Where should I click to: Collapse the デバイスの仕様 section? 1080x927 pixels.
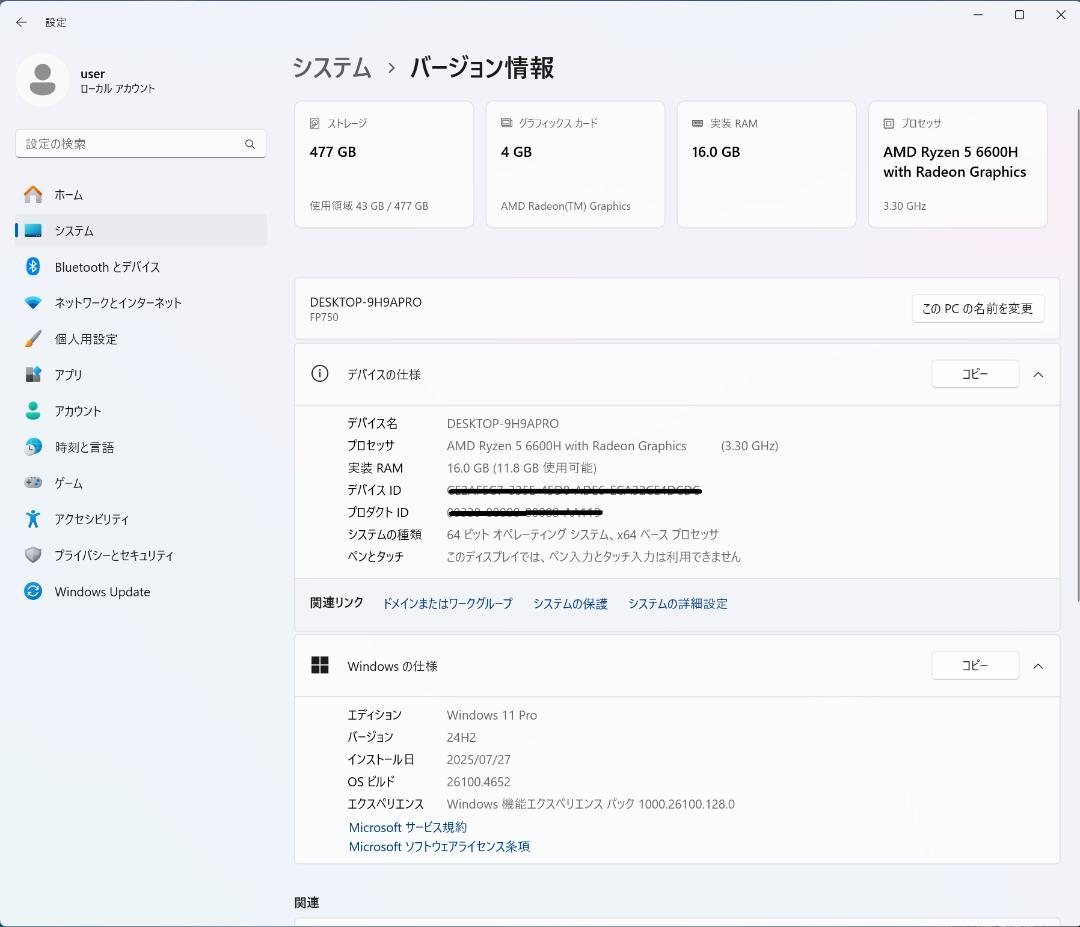coord(1038,374)
